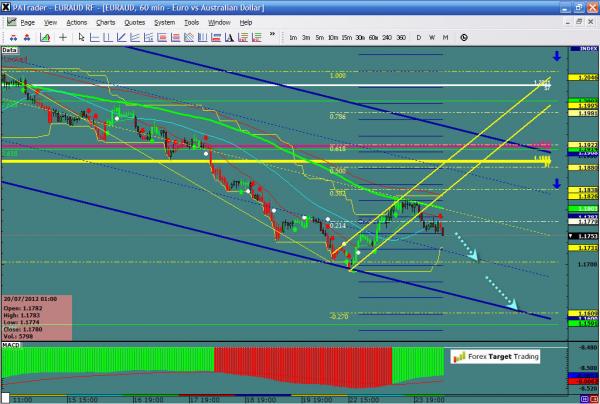
Task: Click the 1m timeframe button
Action: click(293, 37)
